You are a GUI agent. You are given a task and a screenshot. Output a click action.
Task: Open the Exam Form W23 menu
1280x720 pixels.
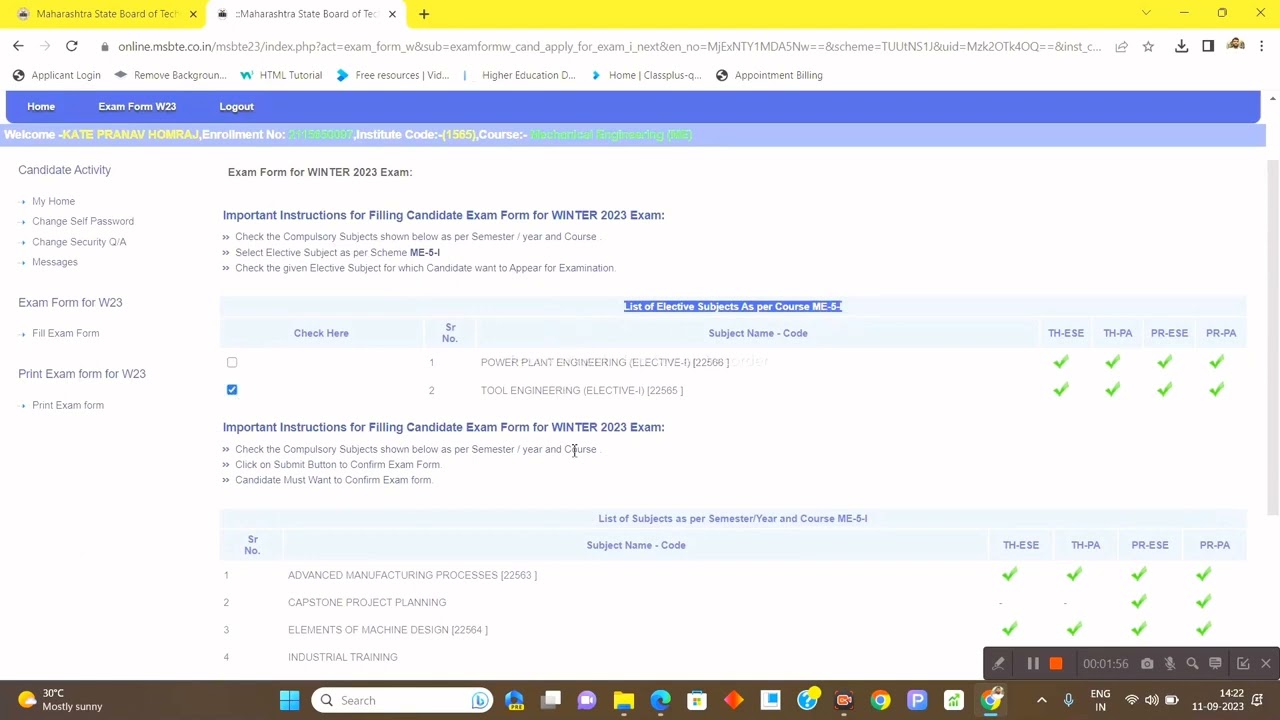(137, 106)
